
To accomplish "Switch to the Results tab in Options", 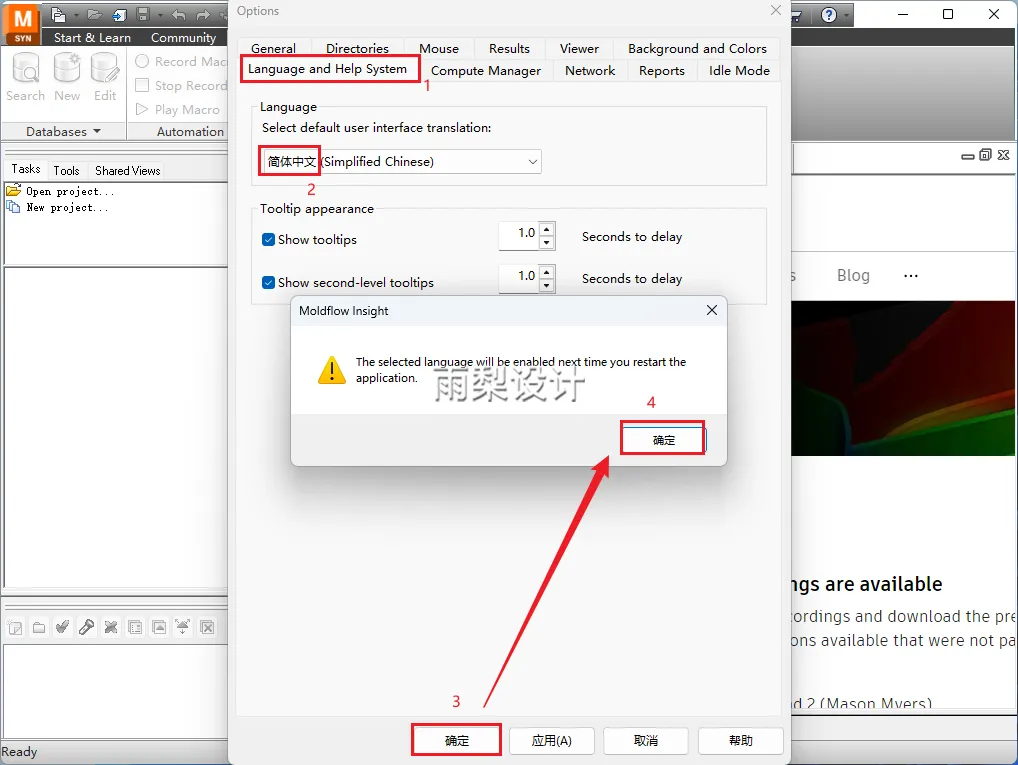I will point(509,49).
